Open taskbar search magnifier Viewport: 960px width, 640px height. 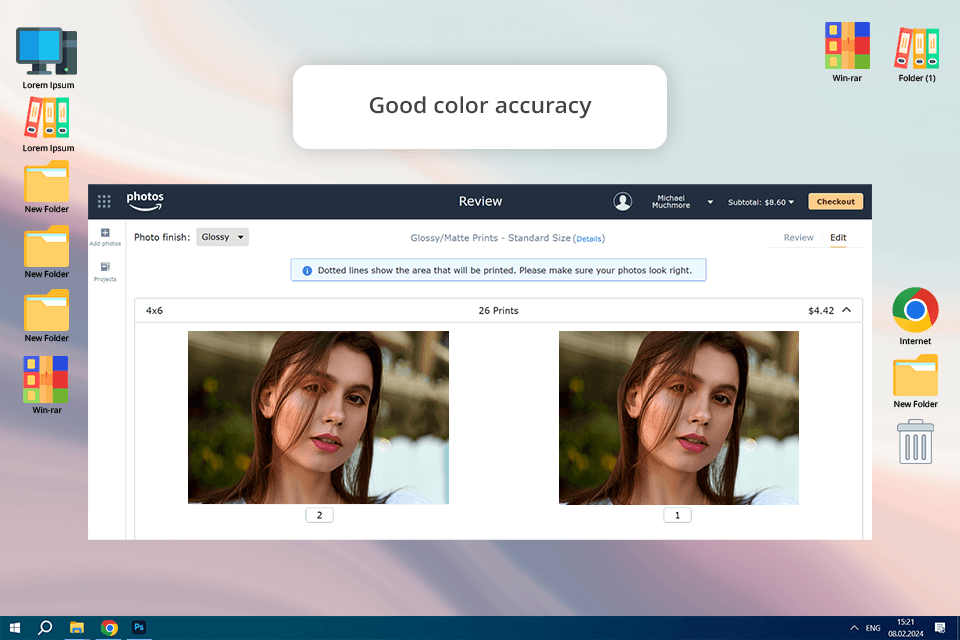45,628
